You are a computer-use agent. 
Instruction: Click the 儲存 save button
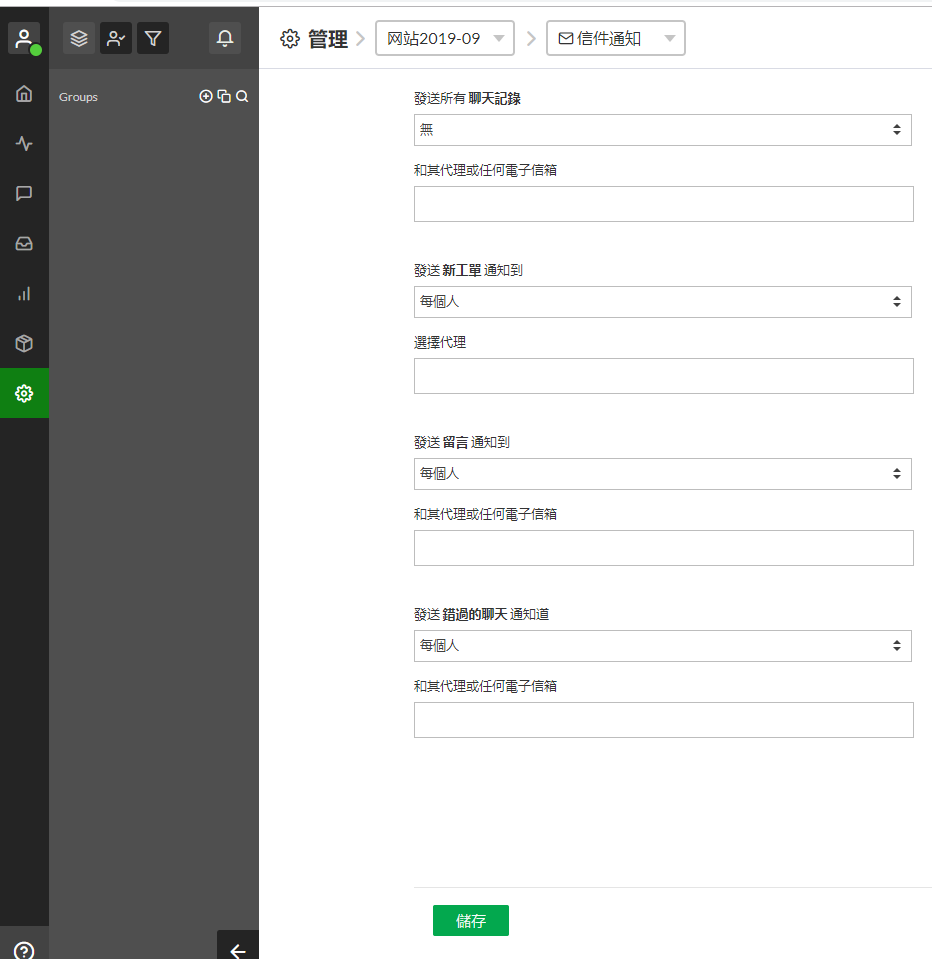(470, 921)
